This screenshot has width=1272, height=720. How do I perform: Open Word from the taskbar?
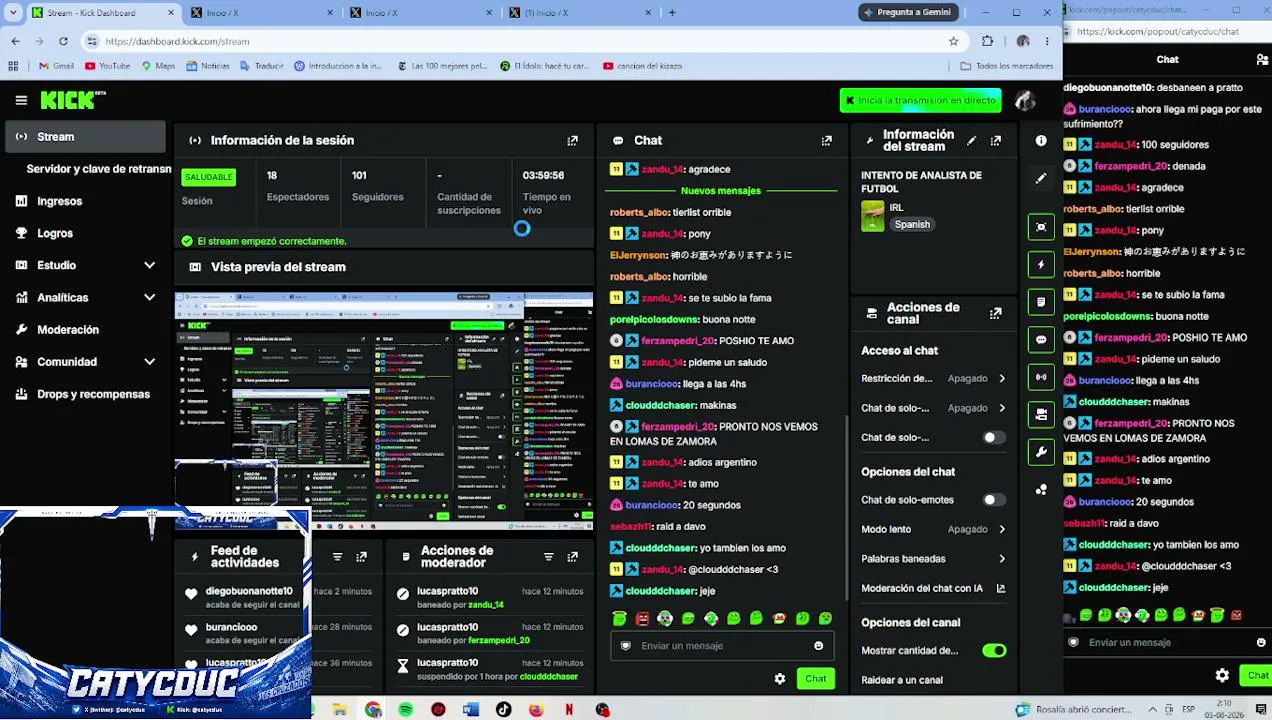(x=471, y=710)
